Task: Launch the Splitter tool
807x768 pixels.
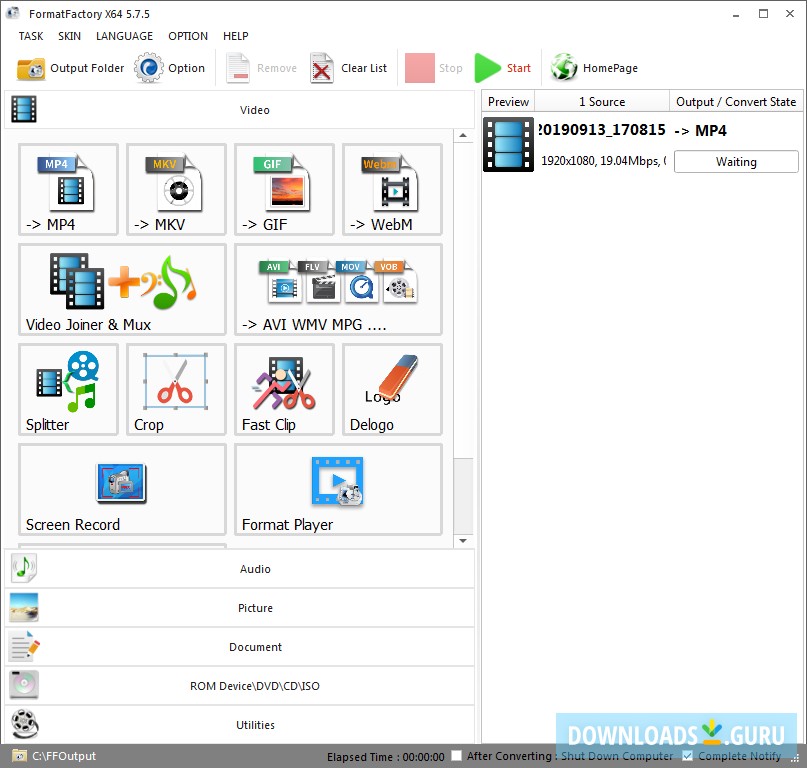Action: pyautogui.click(x=67, y=390)
